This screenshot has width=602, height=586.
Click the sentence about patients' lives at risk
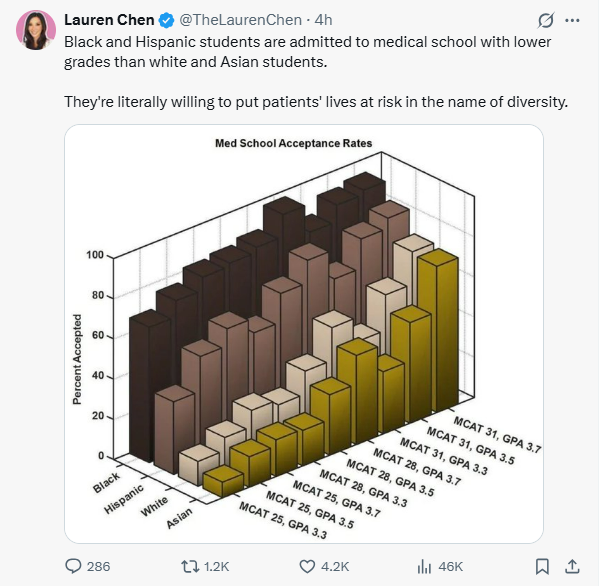pos(316,102)
